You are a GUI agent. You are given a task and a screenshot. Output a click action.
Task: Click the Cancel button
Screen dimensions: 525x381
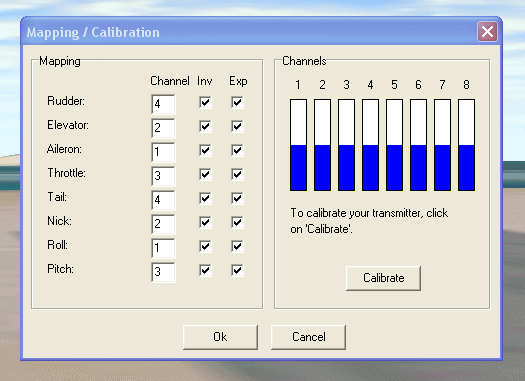click(308, 337)
